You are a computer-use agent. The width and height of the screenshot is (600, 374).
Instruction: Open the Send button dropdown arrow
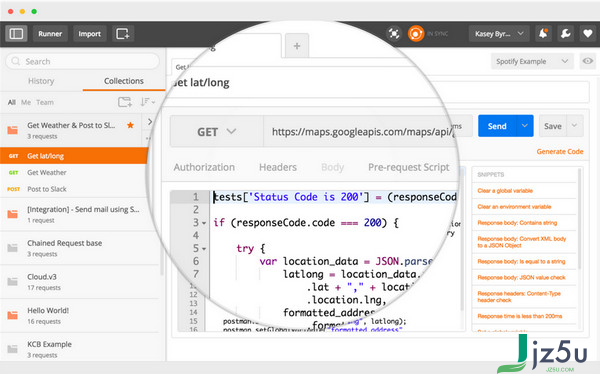point(525,126)
